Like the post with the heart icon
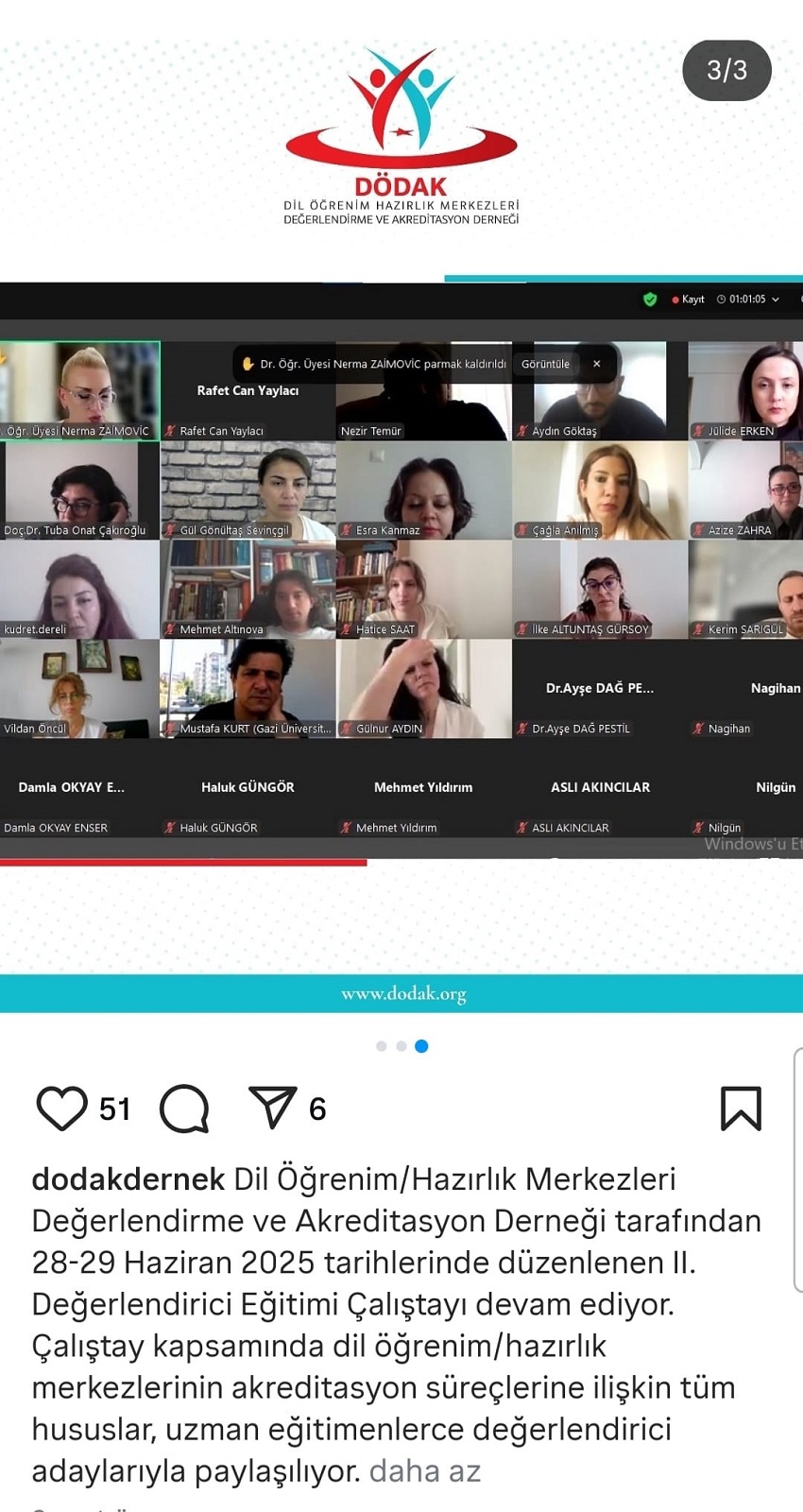Image resolution: width=803 pixels, height=1512 pixels. pyautogui.click(x=61, y=1108)
